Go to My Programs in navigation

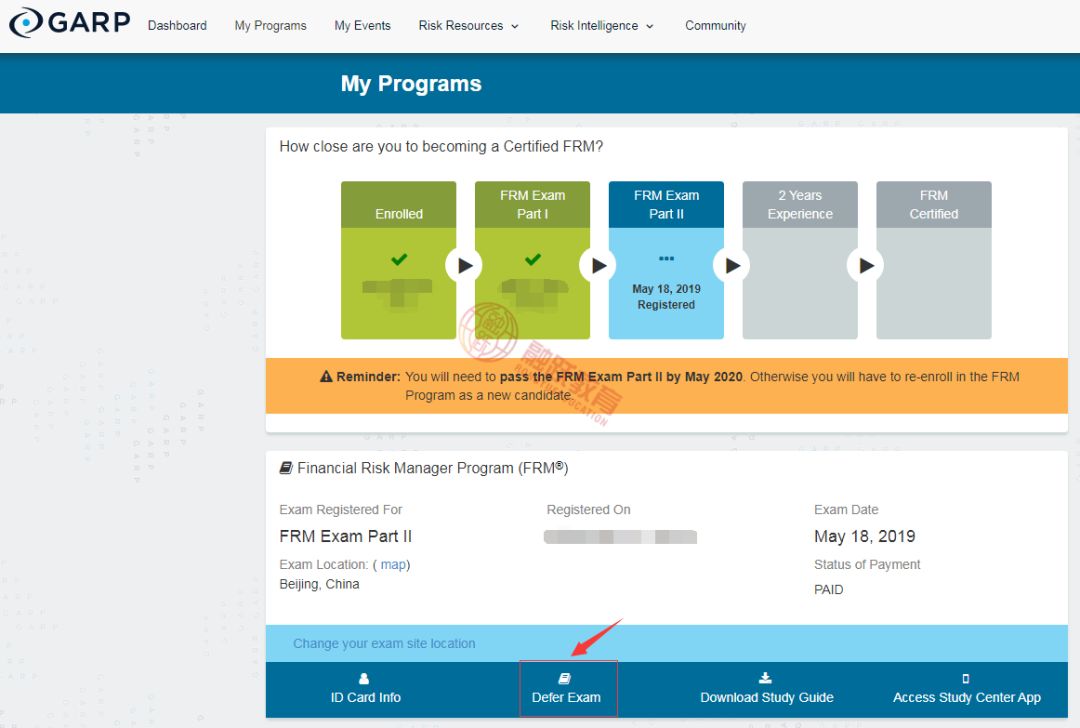(270, 26)
